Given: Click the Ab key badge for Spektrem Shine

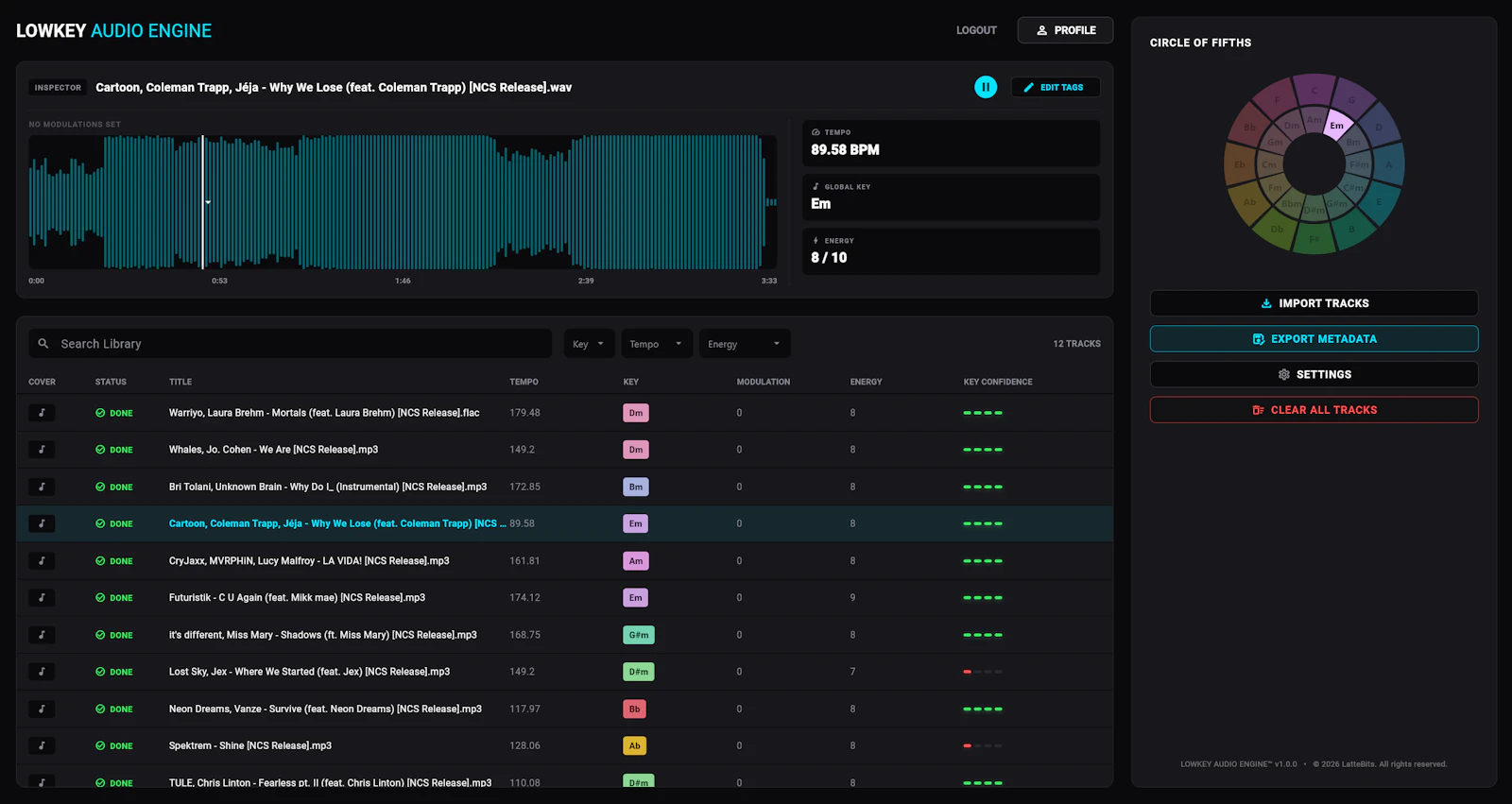Looking at the screenshot, I should tap(635, 745).
